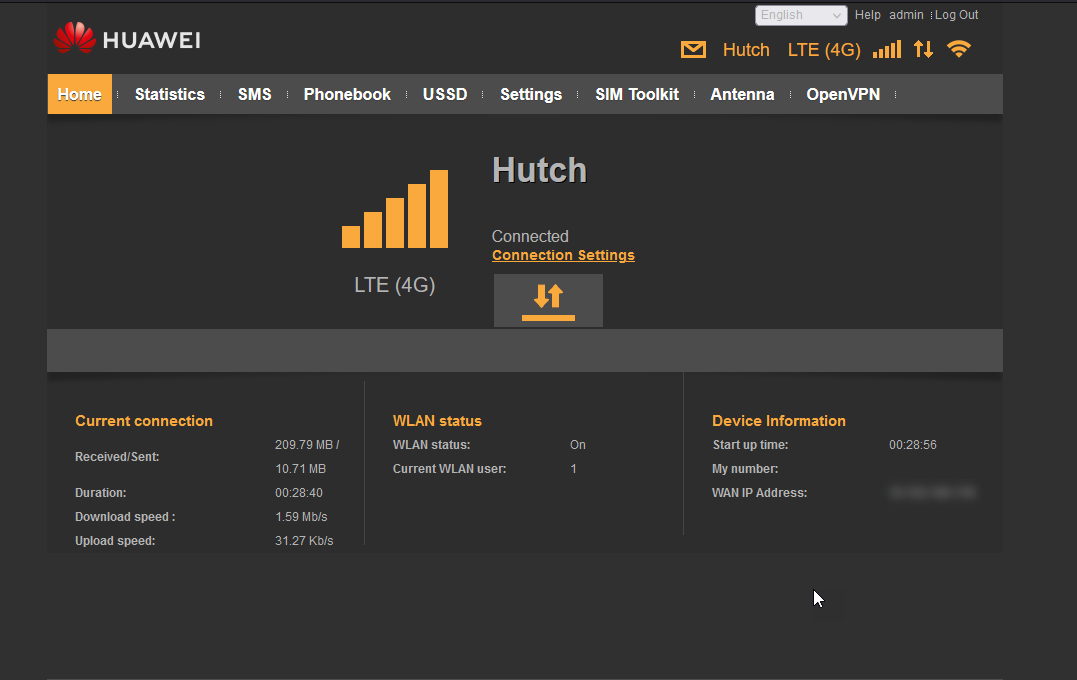The height and width of the screenshot is (680, 1077).
Task: Open the Antenna tab
Action: coord(742,94)
